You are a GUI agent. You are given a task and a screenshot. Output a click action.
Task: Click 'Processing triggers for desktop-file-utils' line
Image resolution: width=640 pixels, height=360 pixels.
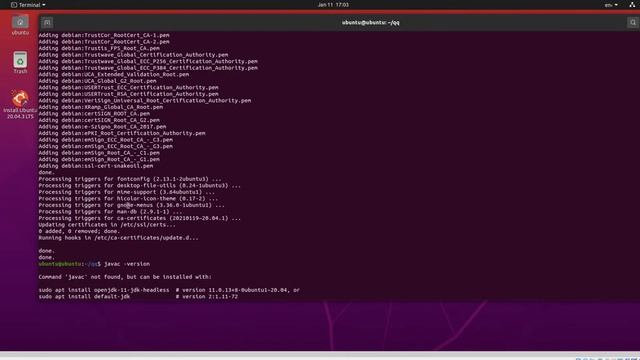[140, 186]
